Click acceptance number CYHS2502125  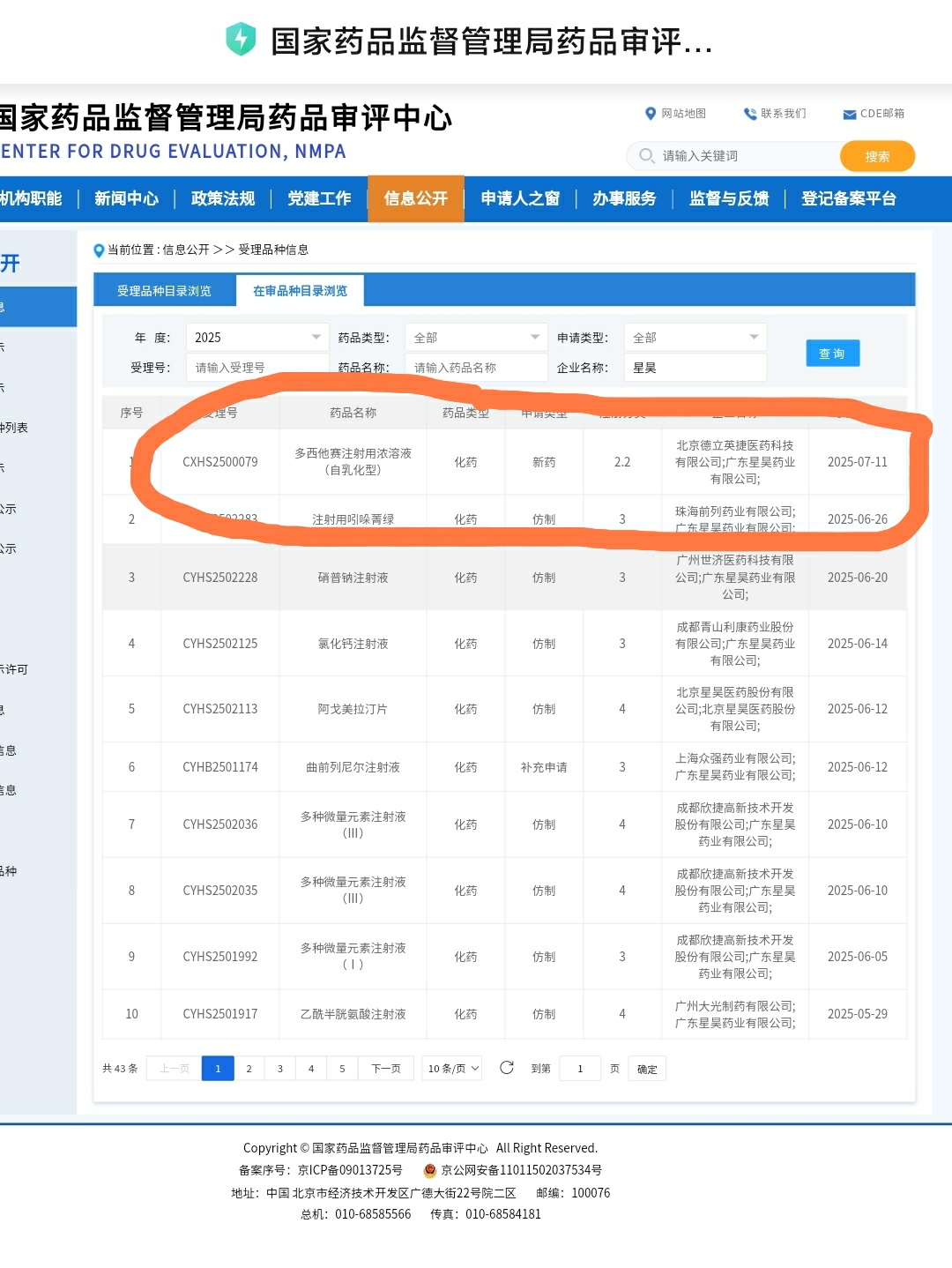pos(220,644)
